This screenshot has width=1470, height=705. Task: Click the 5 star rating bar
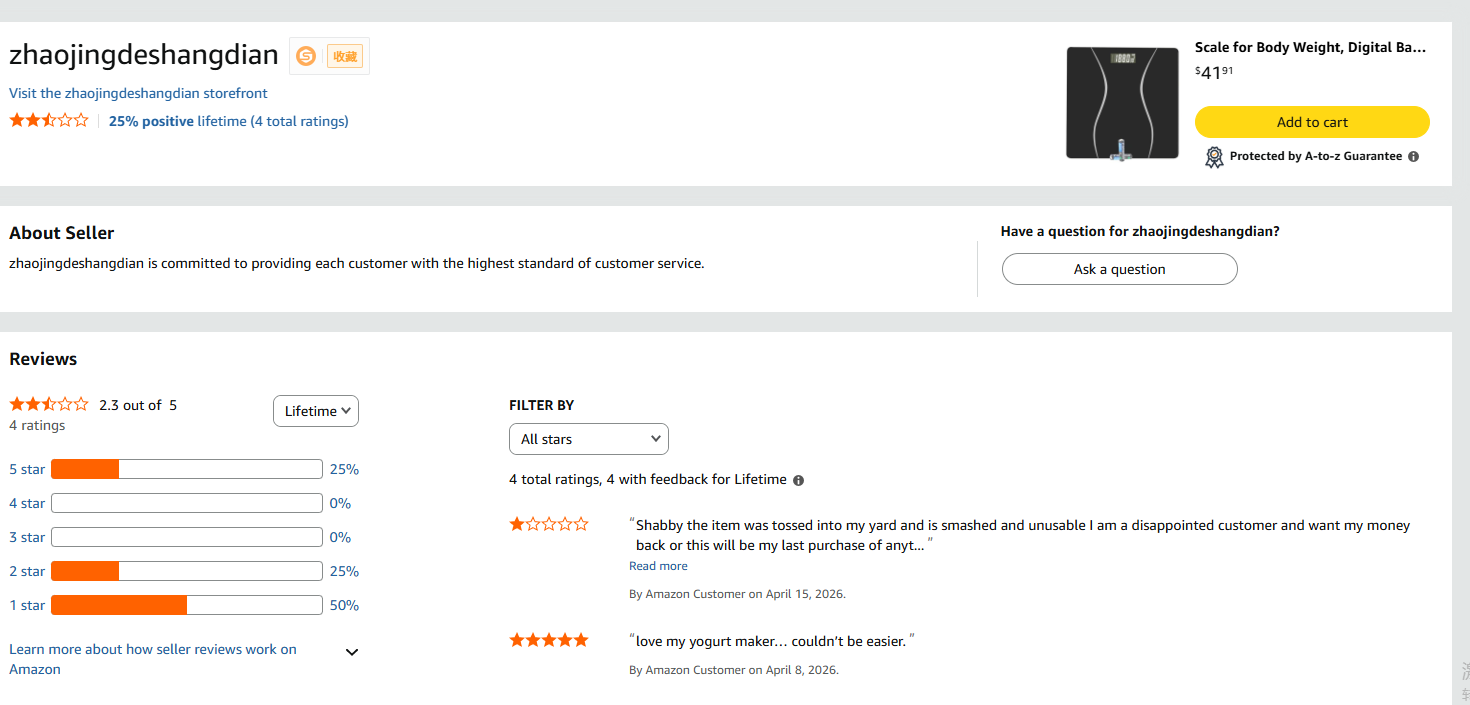(x=186, y=469)
